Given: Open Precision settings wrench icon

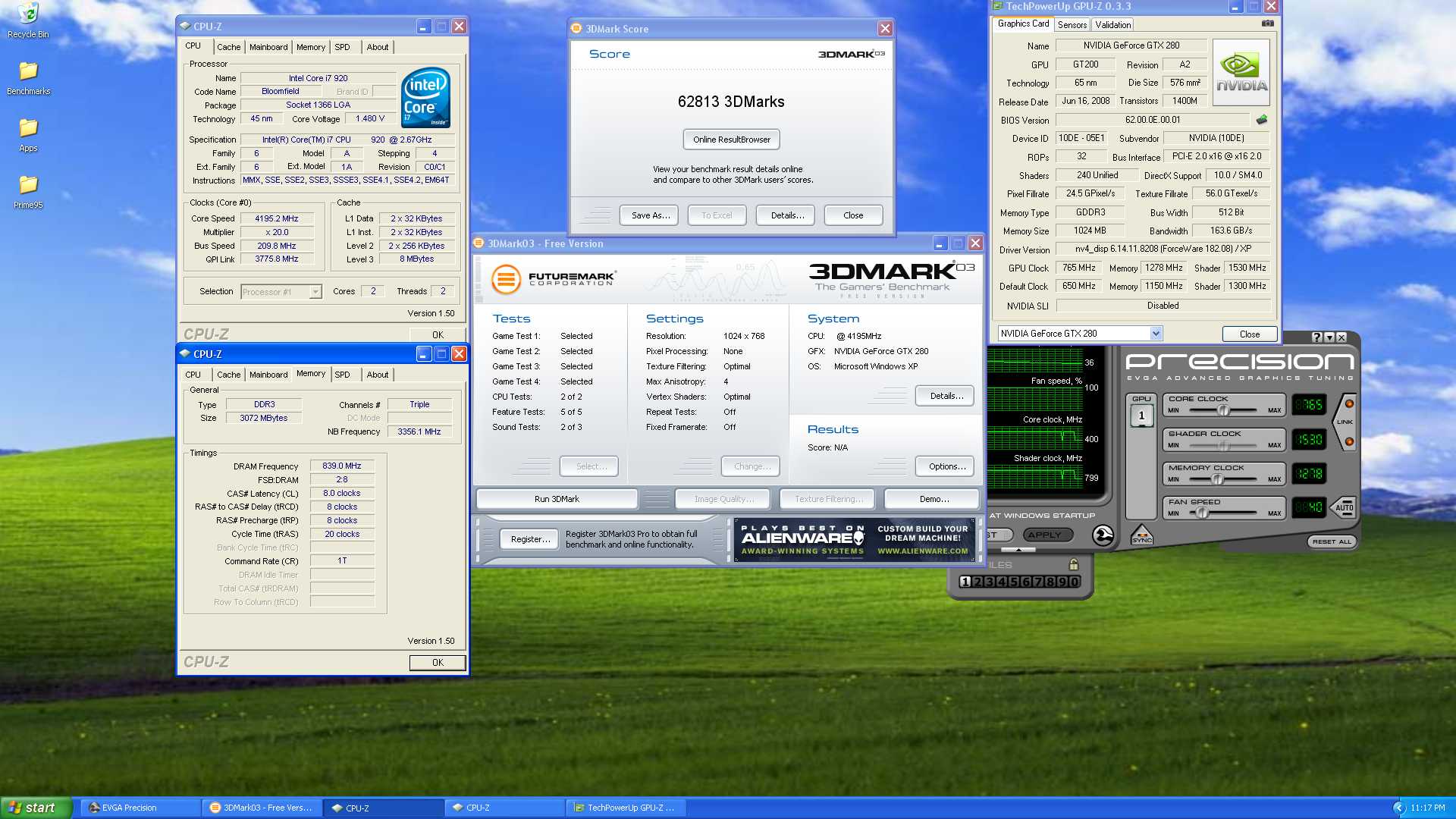Looking at the screenshot, I should tap(1103, 535).
